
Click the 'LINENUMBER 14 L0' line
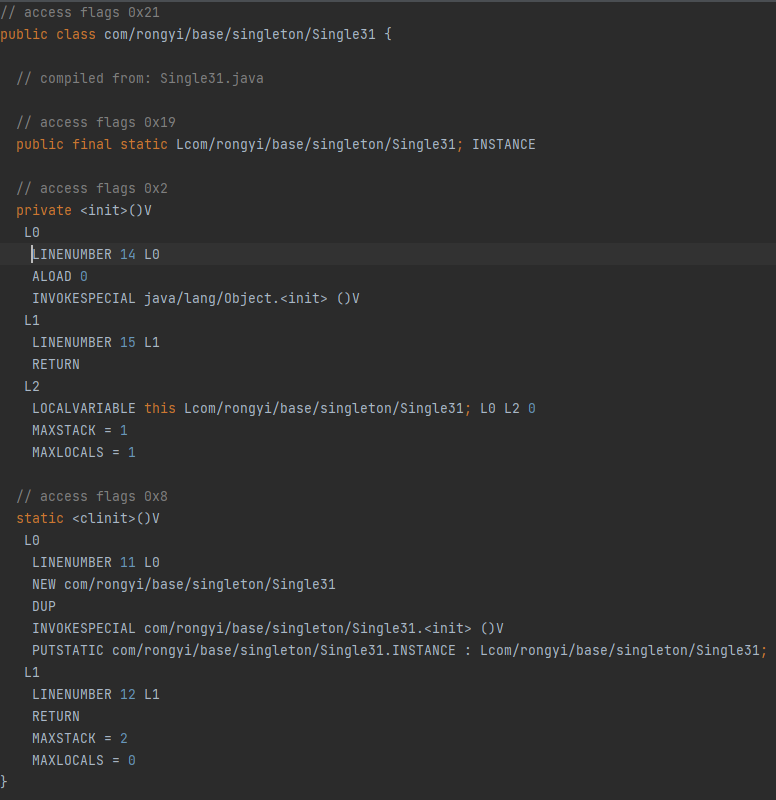tap(96, 254)
